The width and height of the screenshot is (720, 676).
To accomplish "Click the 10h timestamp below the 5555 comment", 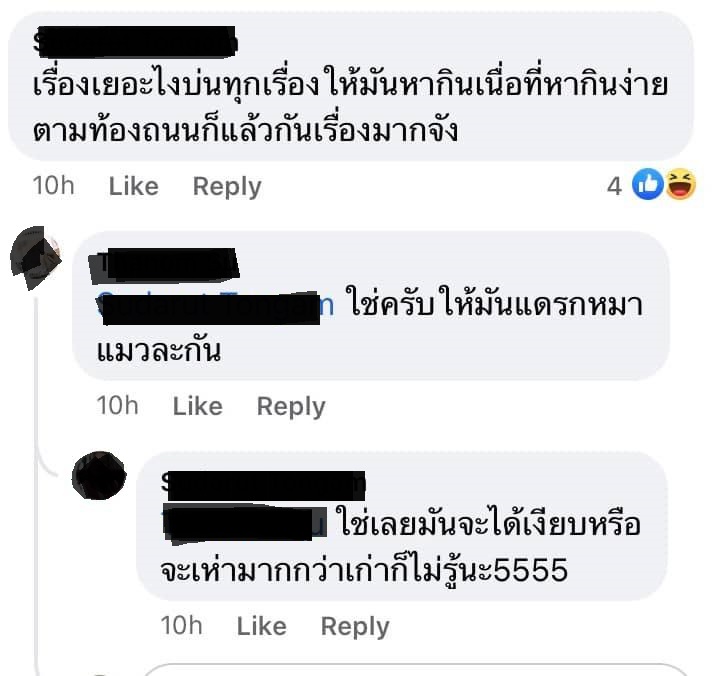I will pyautogui.click(x=181, y=626).
